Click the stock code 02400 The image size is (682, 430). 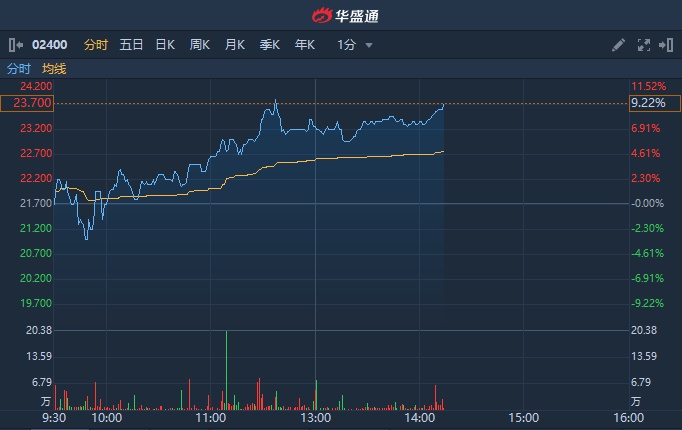[x=50, y=45]
